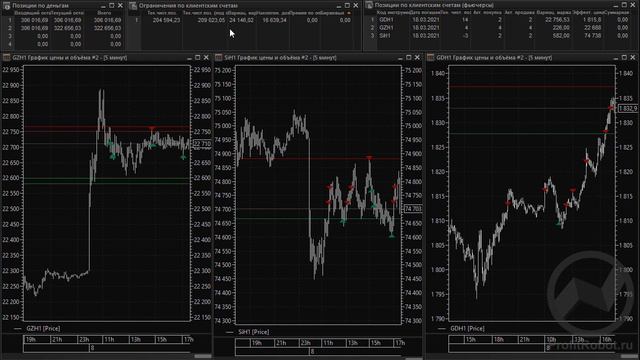Minimize the 'Позиции по деньгам' window
This screenshot has height=360, width=640.
(x=103, y=6)
